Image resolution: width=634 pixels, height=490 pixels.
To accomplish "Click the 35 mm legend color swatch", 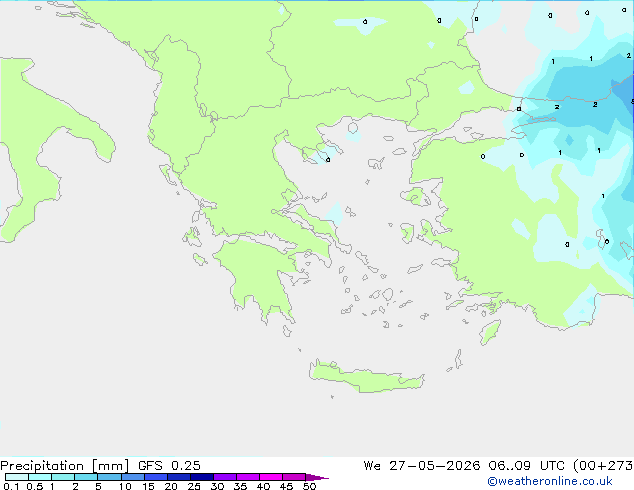I will [247, 477].
